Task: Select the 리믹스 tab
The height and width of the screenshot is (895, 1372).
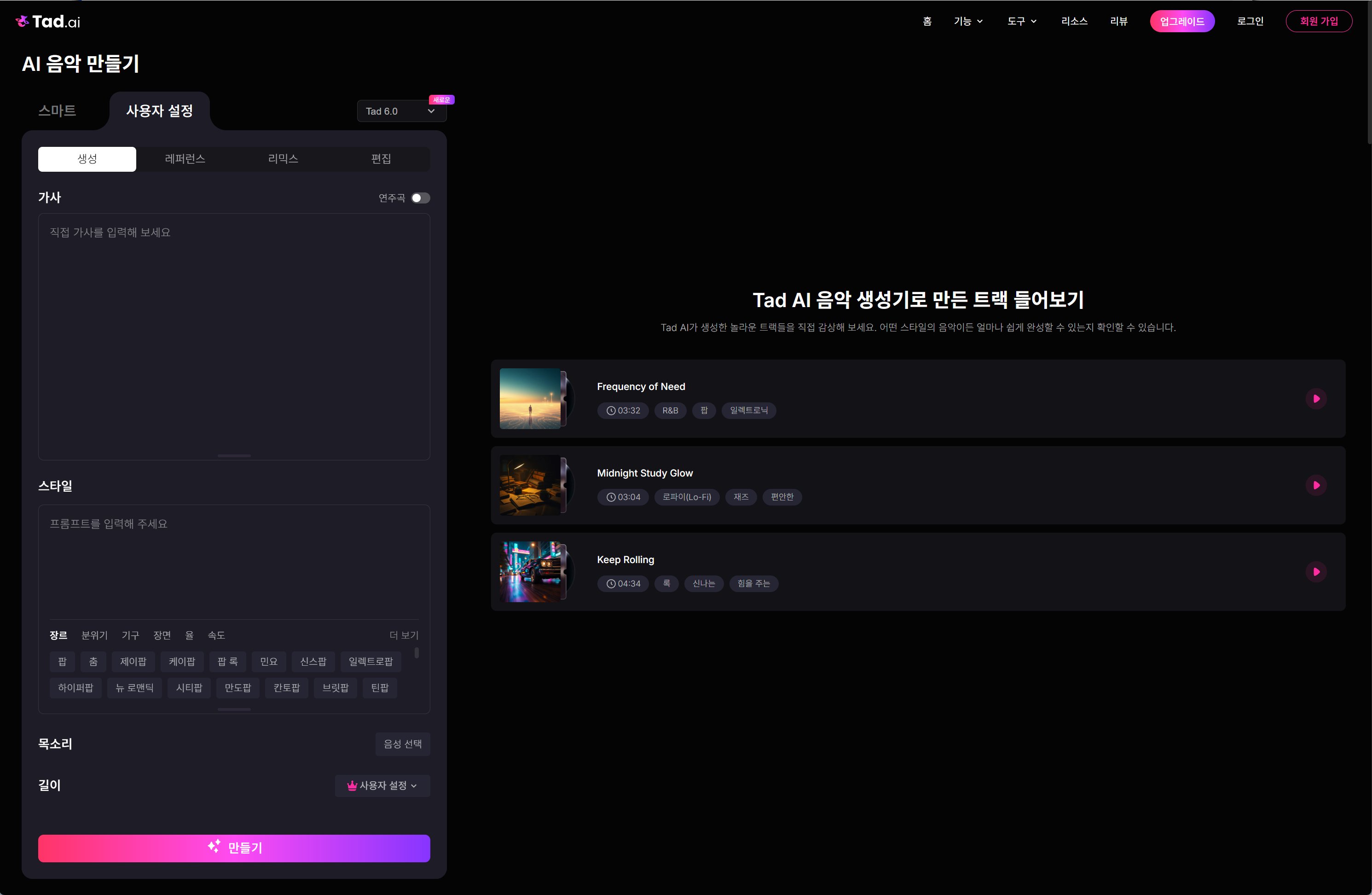Action: (x=283, y=158)
